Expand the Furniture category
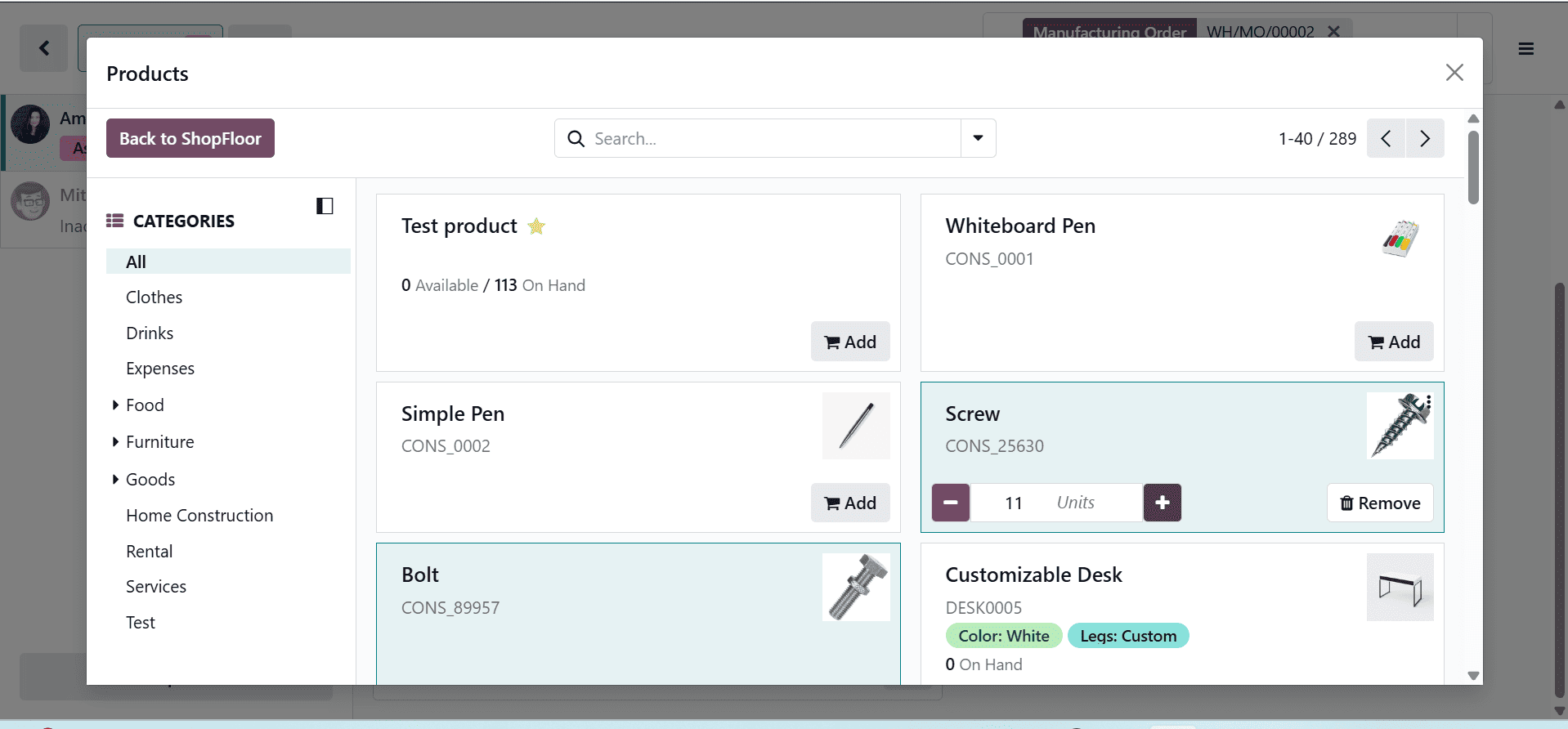The height and width of the screenshot is (729, 1568). pyautogui.click(x=115, y=441)
